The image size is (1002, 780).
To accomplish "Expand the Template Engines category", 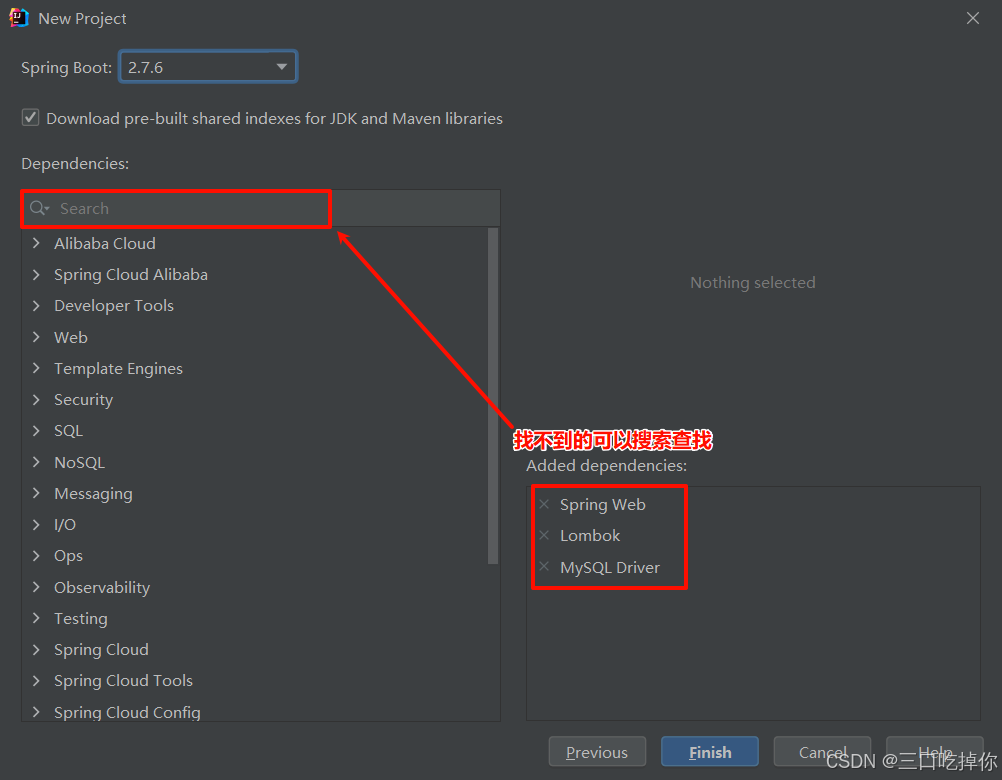I will [36, 369].
